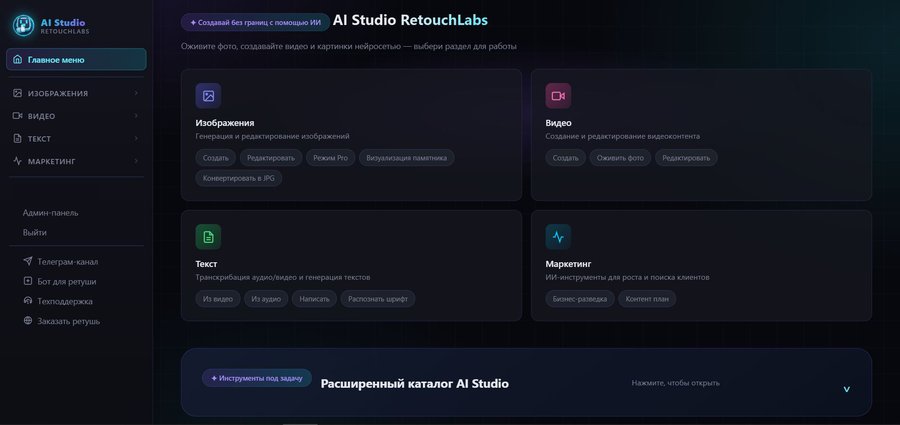
Task: Expand the МАРКЕТИНГ sidebar chevron
Action: coord(136,161)
